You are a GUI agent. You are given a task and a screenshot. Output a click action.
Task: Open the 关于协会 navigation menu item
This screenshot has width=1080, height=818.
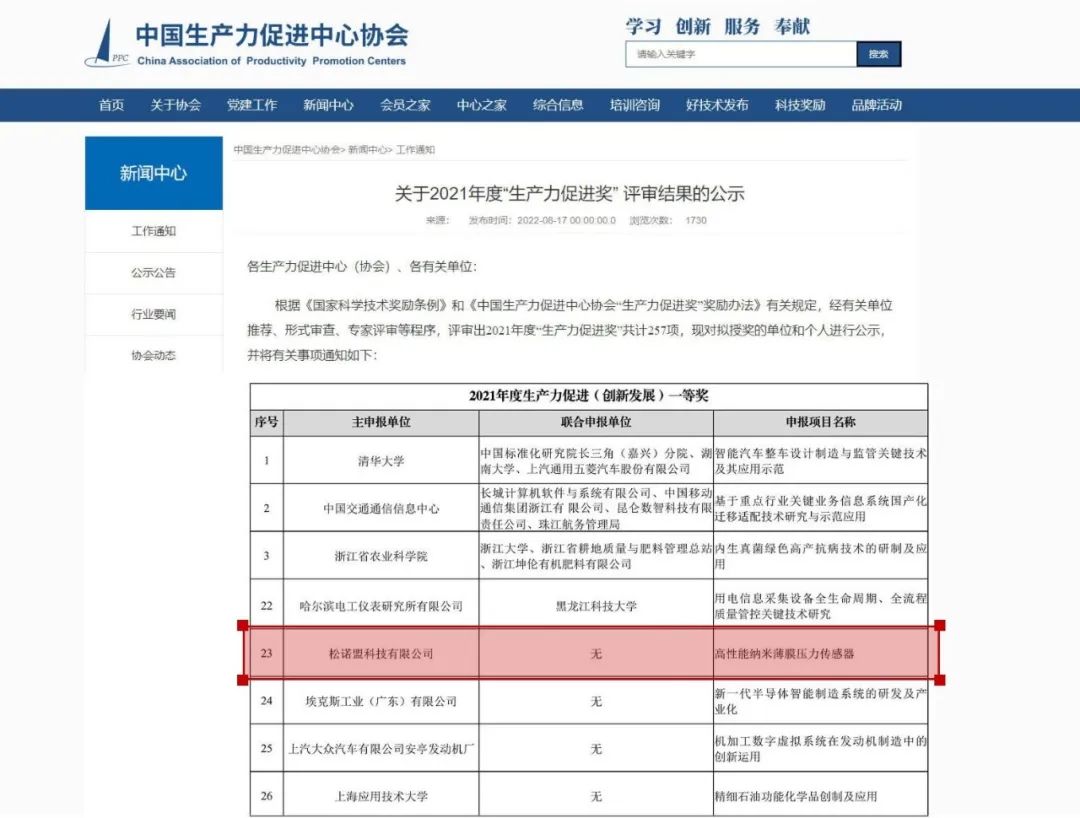pos(176,105)
